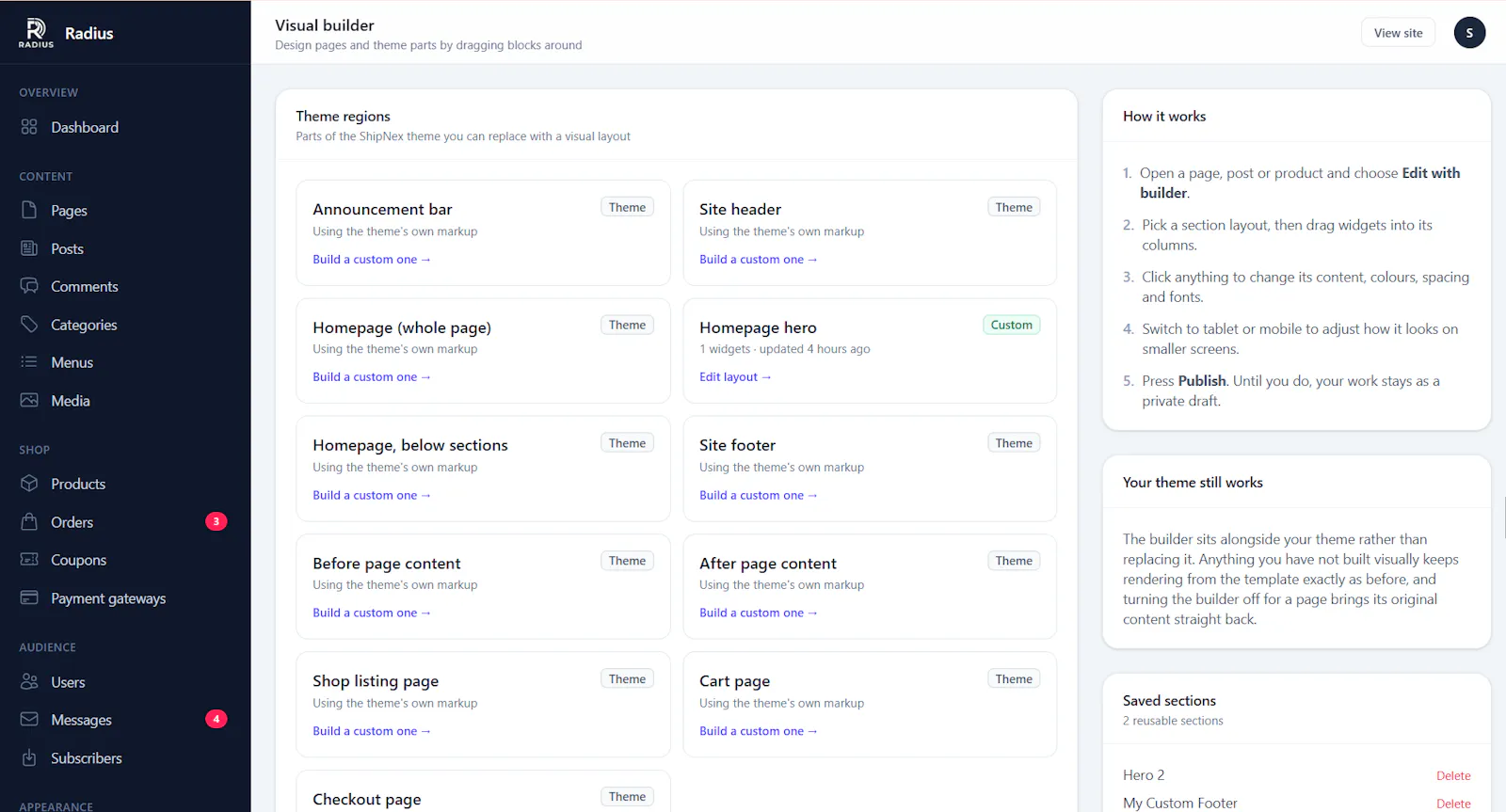This screenshot has height=812, width=1506.
Task: Build a custom After page content
Action: [759, 613]
